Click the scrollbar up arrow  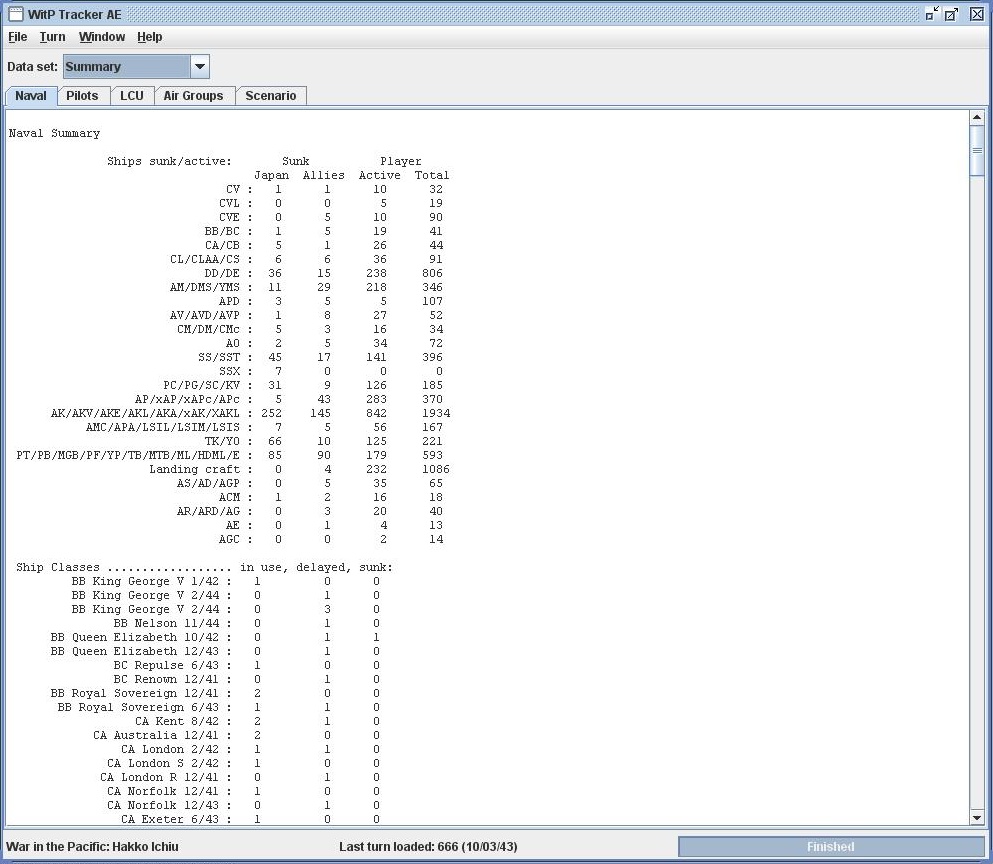click(977, 117)
